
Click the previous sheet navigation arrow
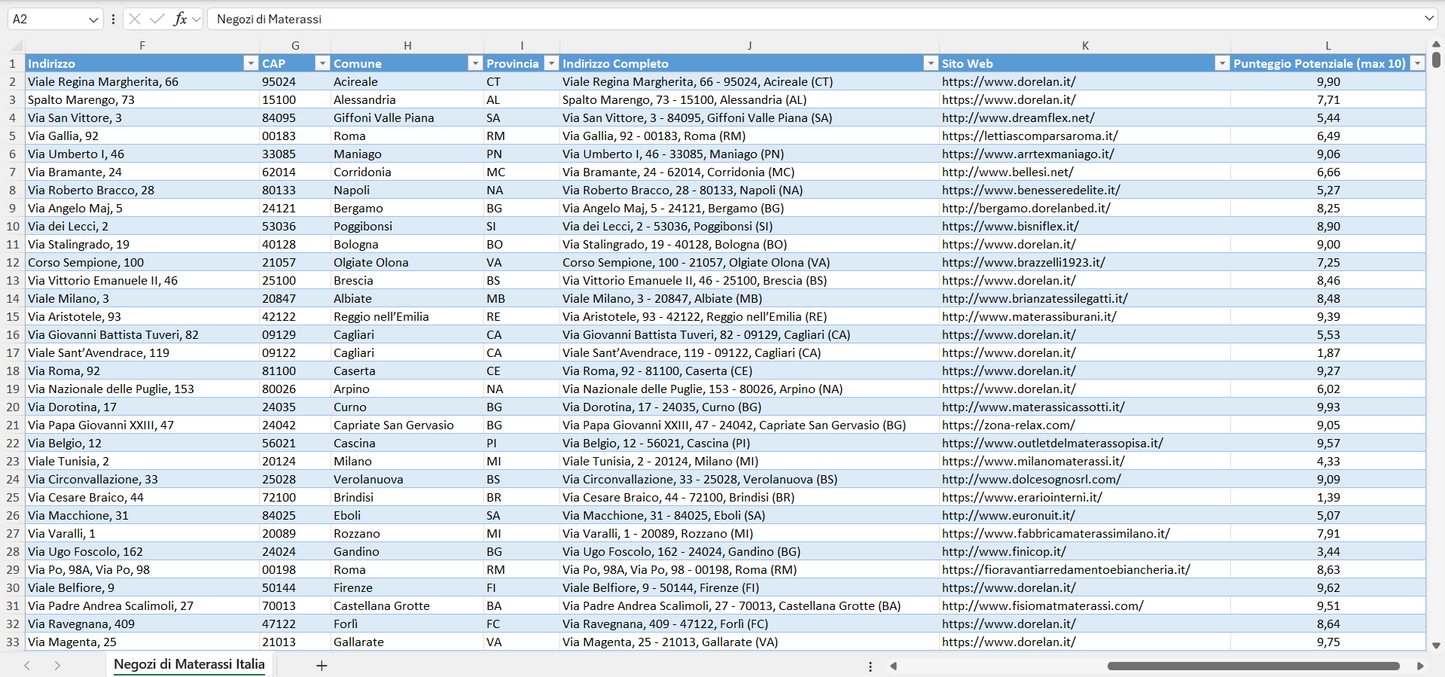tap(27, 665)
